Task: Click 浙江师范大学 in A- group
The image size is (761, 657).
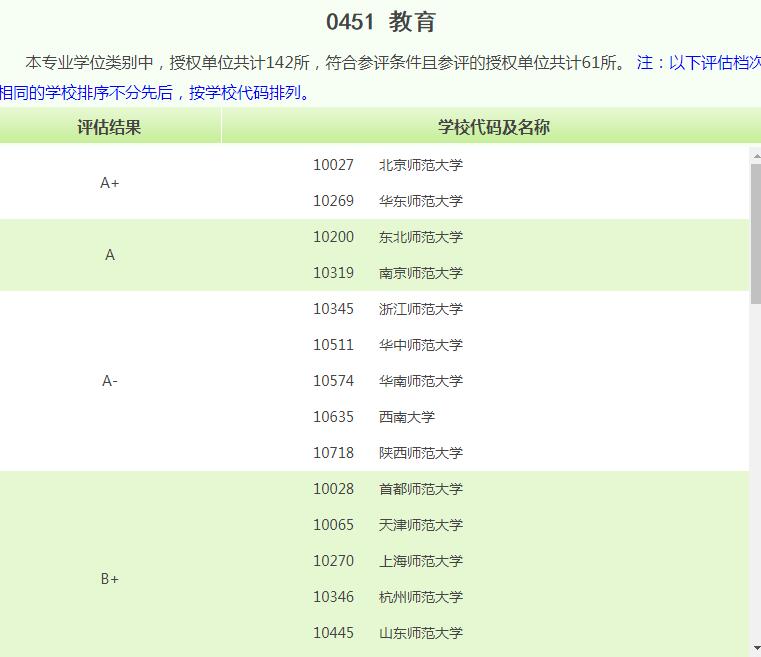Action: pos(420,309)
